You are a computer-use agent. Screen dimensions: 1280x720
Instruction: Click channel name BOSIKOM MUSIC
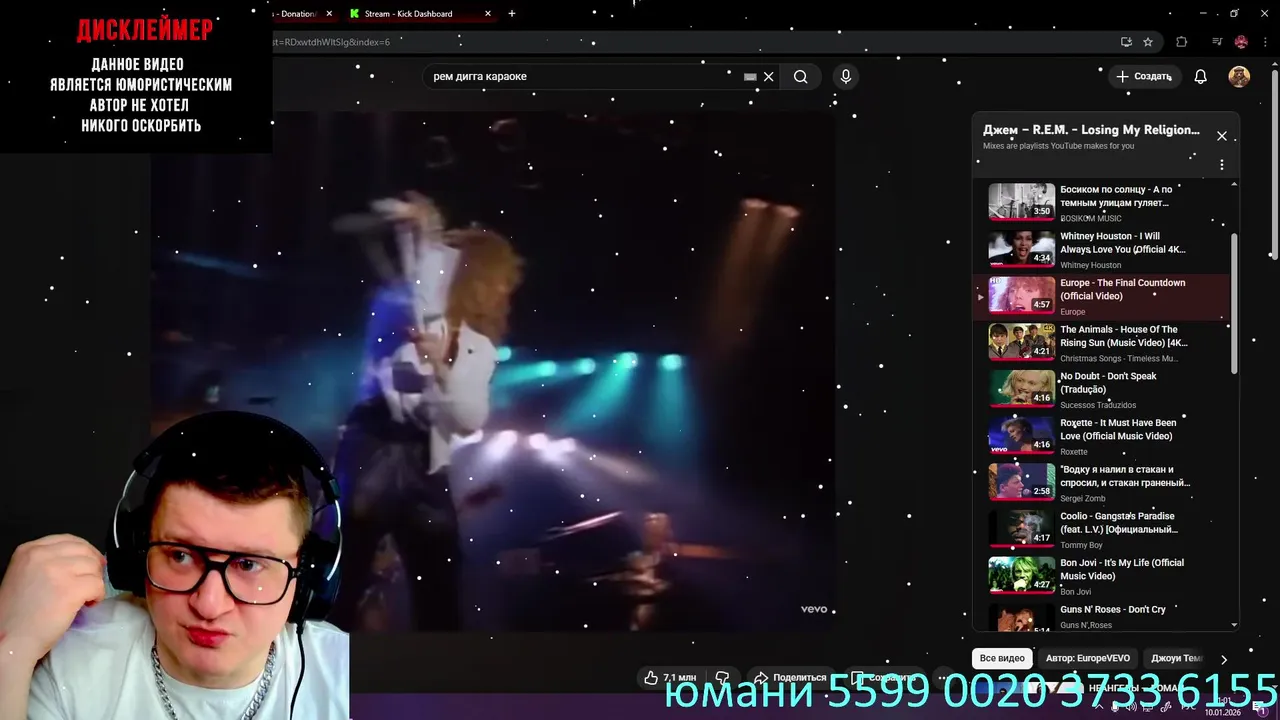pyautogui.click(x=1091, y=218)
